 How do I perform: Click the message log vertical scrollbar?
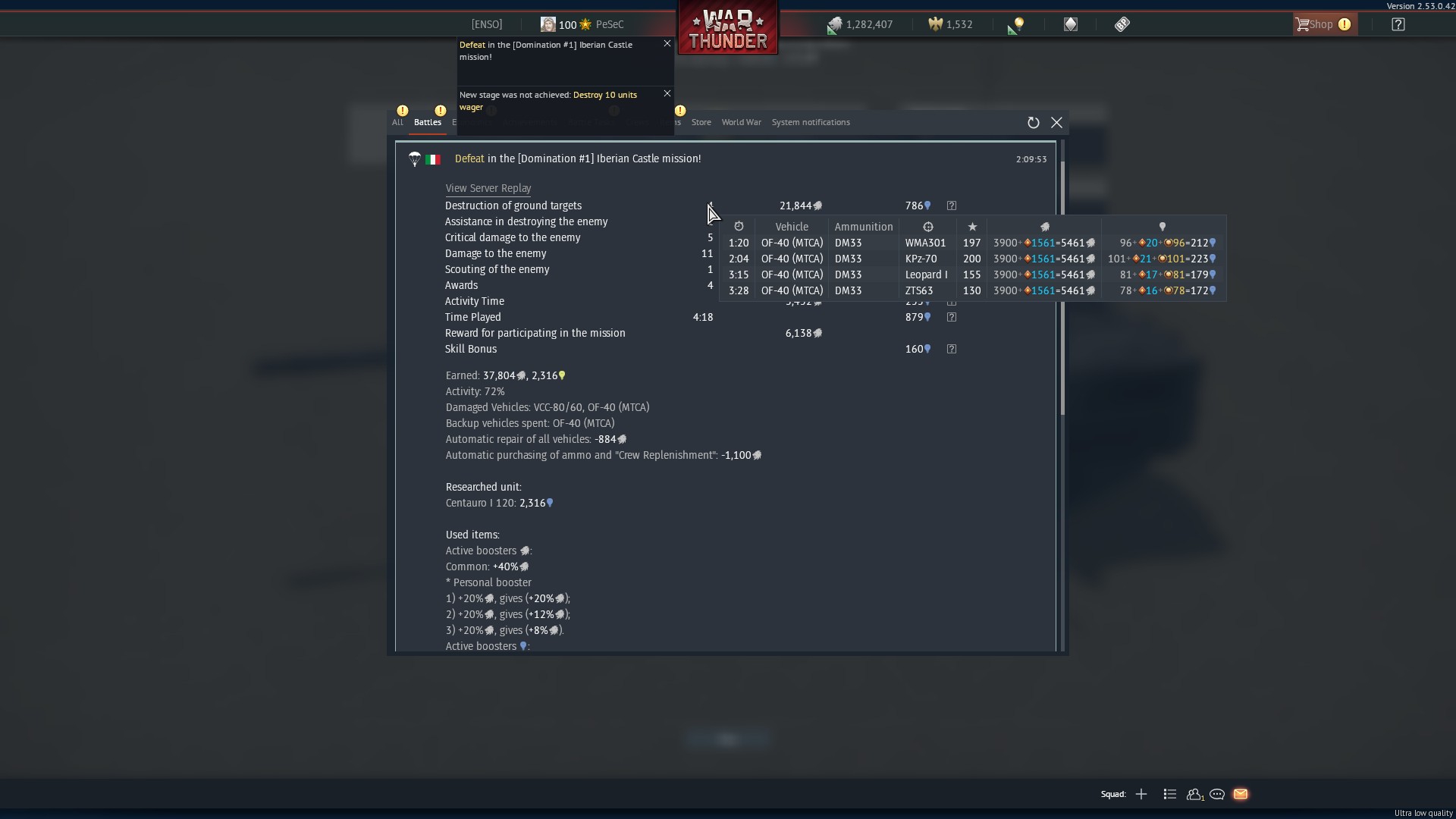pyautogui.click(x=1062, y=288)
